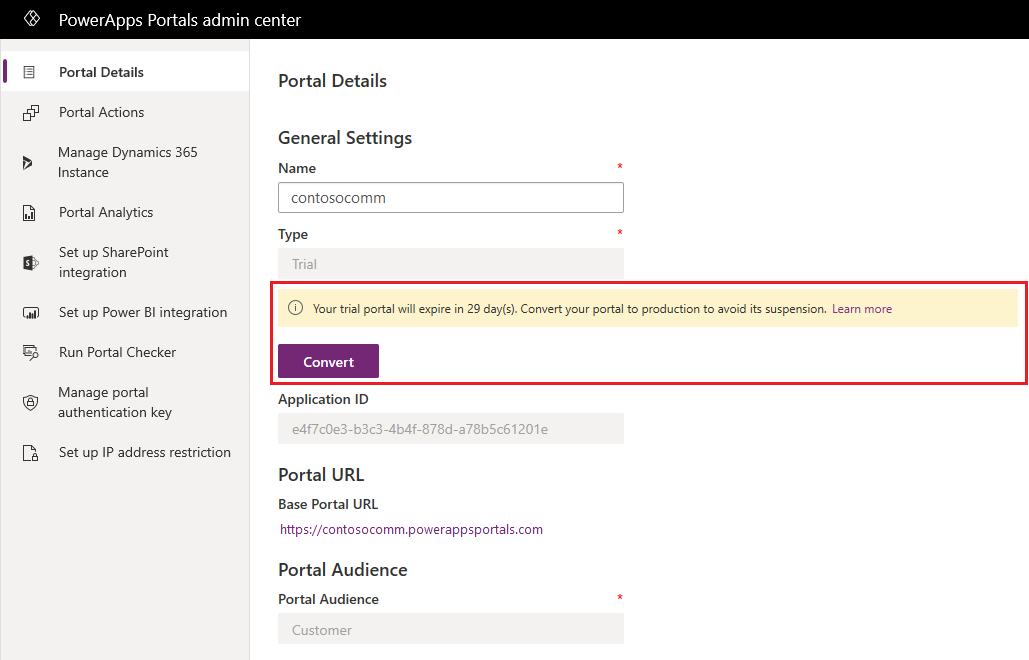Click the disabled Type field showing Trial
The height and width of the screenshot is (660, 1029).
451,264
